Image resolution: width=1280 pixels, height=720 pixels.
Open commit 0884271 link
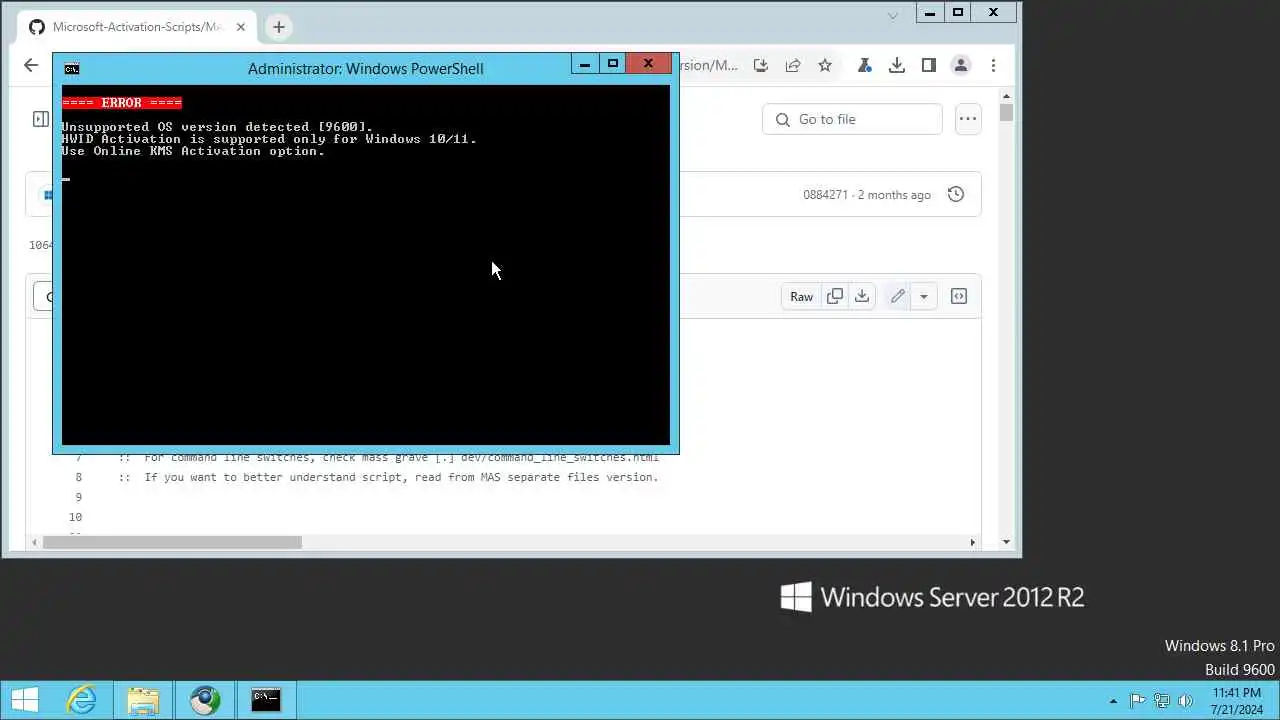[x=825, y=195]
